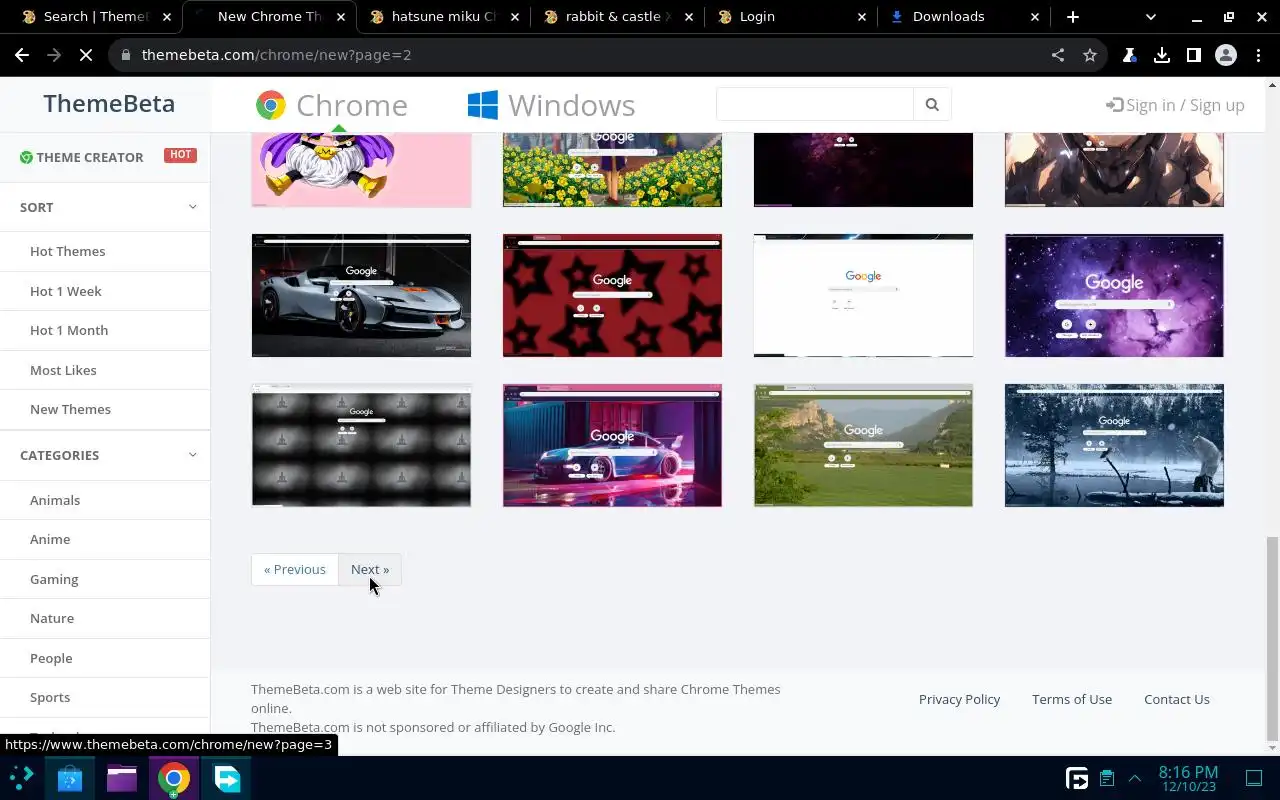Viewport: 1280px width, 800px height.
Task: Share this page using the address bar share icon
Action: pyautogui.click(x=1058, y=55)
